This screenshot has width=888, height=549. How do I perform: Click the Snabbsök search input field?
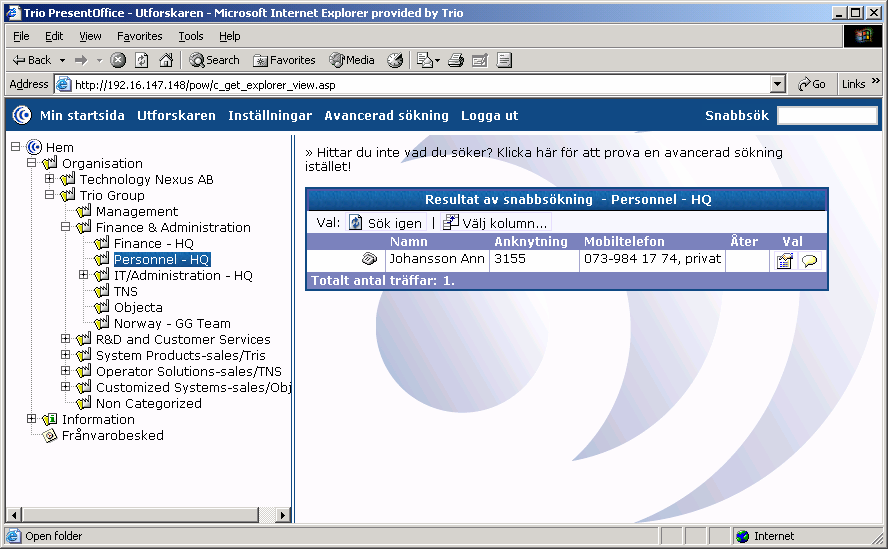[x=827, y=116]
